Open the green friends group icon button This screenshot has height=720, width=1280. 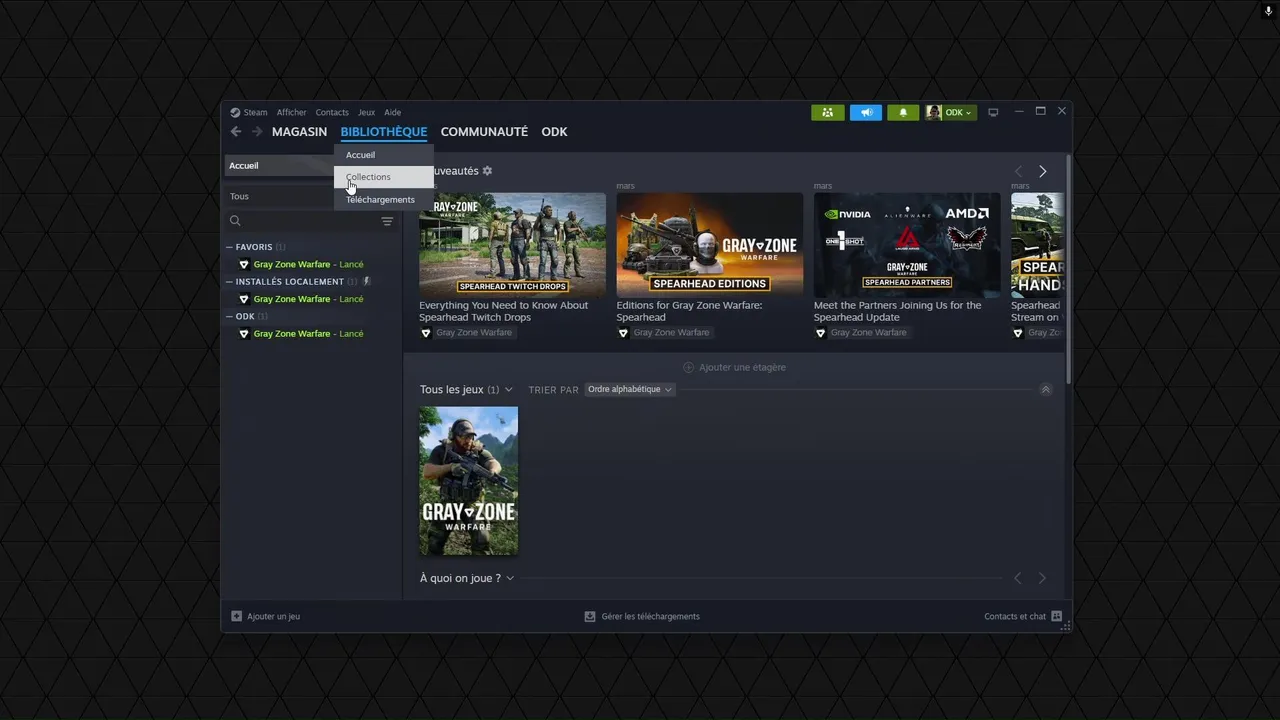(827, 112)
